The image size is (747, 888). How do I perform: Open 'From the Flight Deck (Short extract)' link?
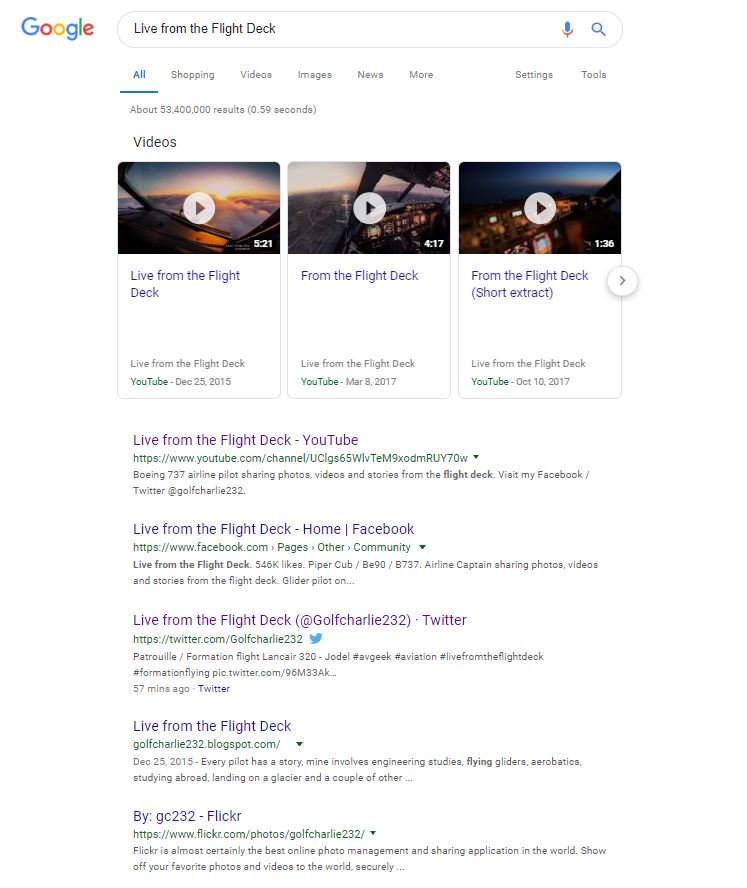[530, 284]
